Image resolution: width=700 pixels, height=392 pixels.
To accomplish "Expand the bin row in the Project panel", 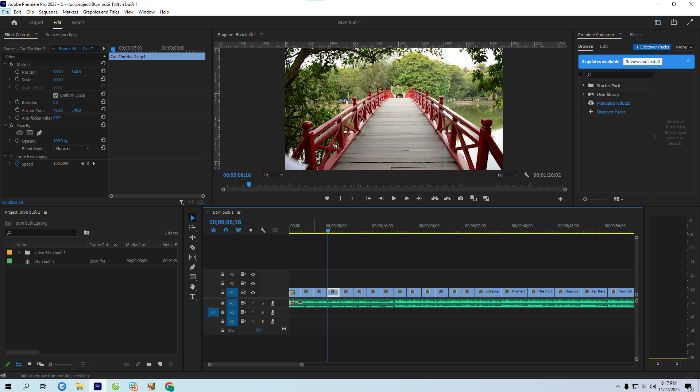I will point(19,253).
